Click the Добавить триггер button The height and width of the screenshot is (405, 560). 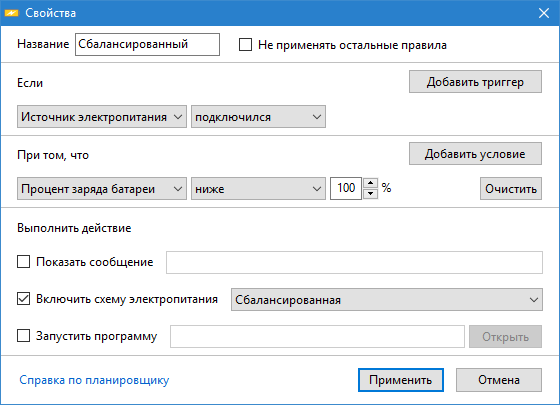(x=475, y=82)
